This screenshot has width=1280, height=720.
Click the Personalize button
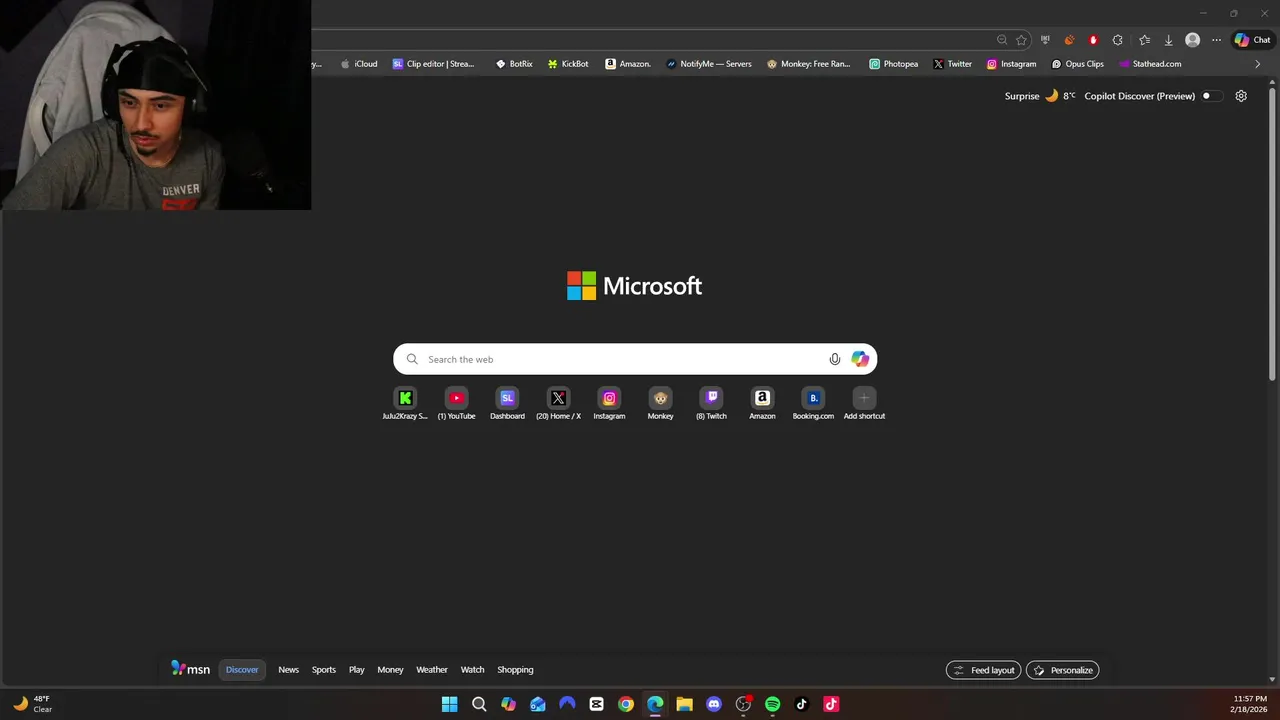(1062, 670)
